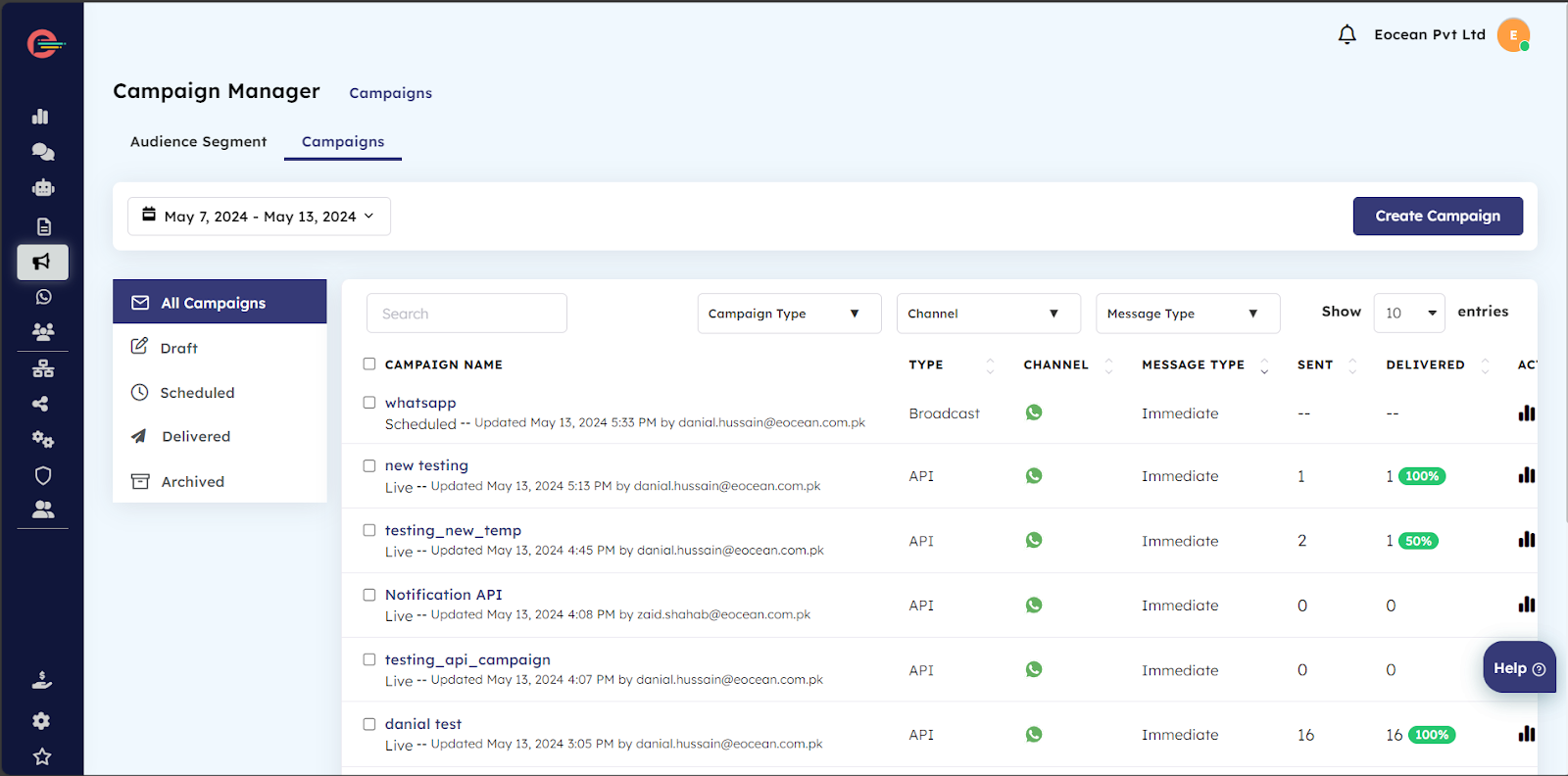Screen dimensions: 1568x776
Task: Click the Create Campaign button
Action: click(1437, 217)
